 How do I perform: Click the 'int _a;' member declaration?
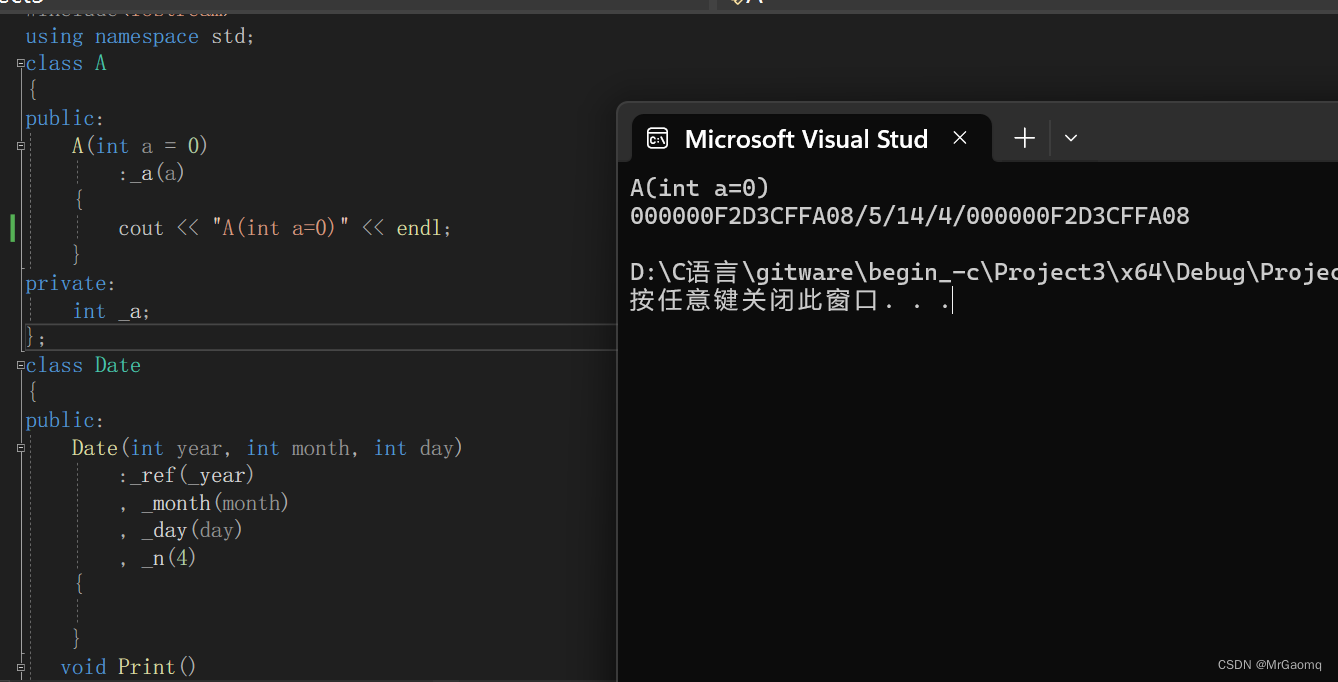tap(111, 311)
